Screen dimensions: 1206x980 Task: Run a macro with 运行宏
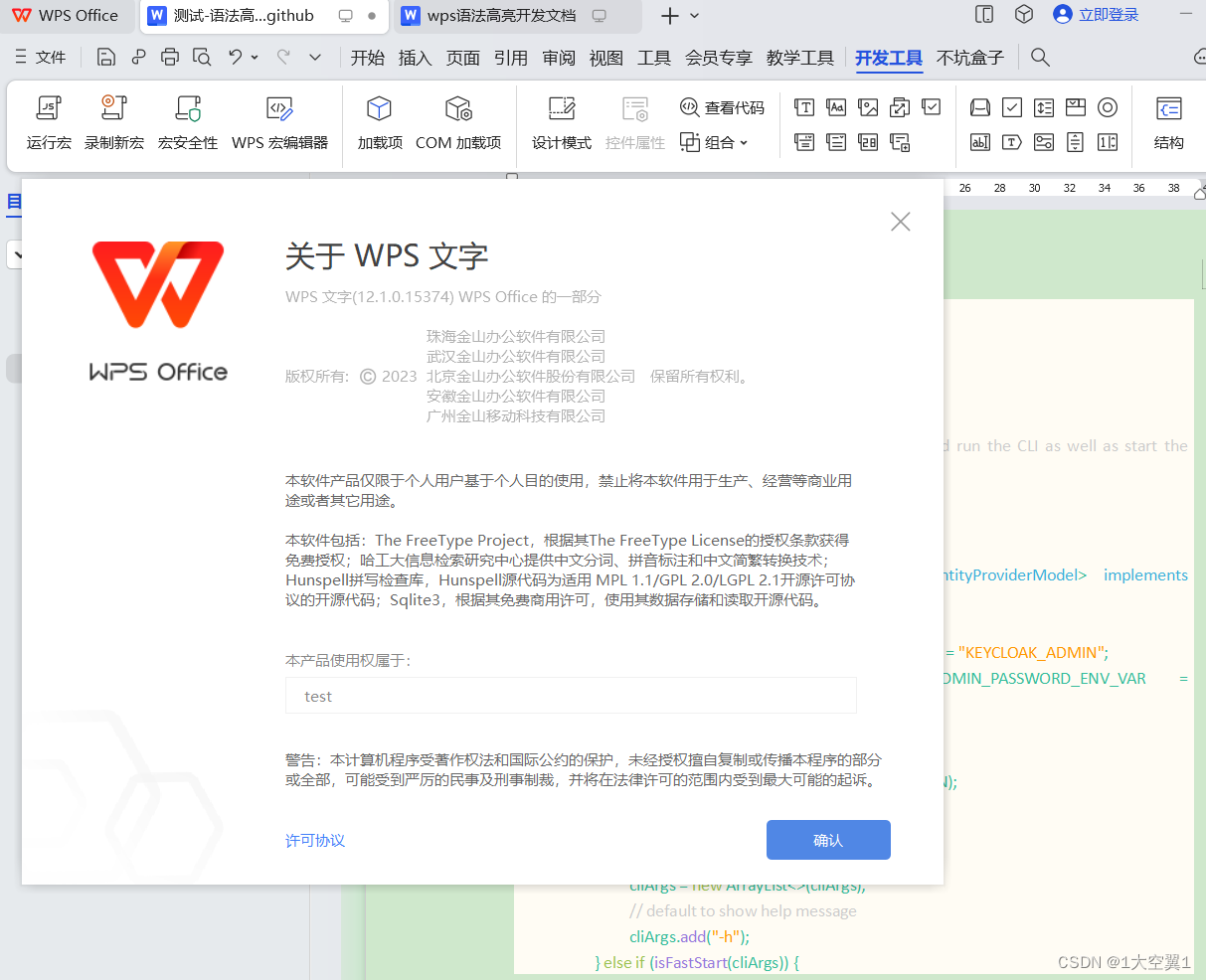pos(49,122)
